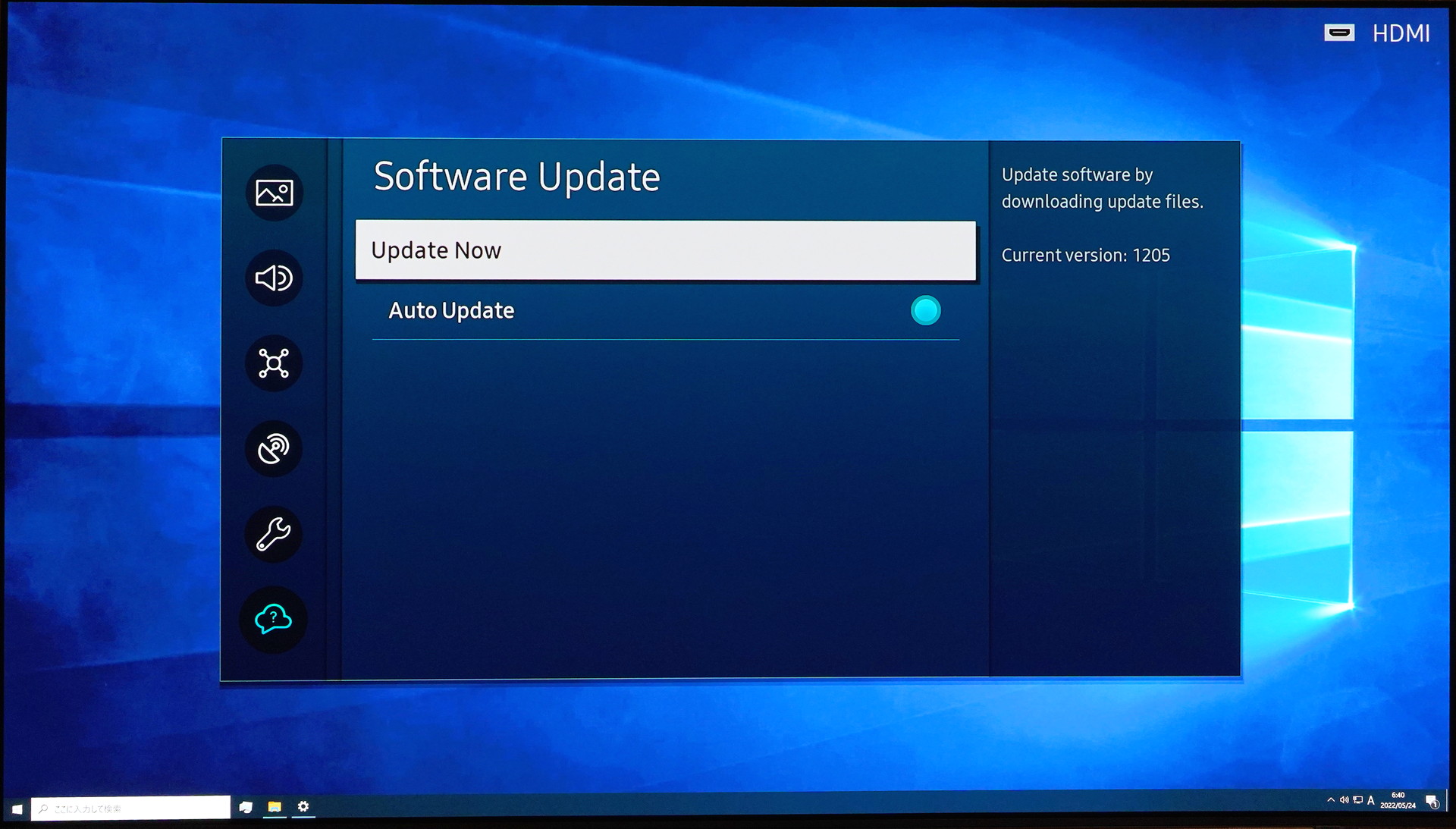Click the network icon in system tray
The height and width of the screenshot is (829, 1456).
(x=1357, y=800)
